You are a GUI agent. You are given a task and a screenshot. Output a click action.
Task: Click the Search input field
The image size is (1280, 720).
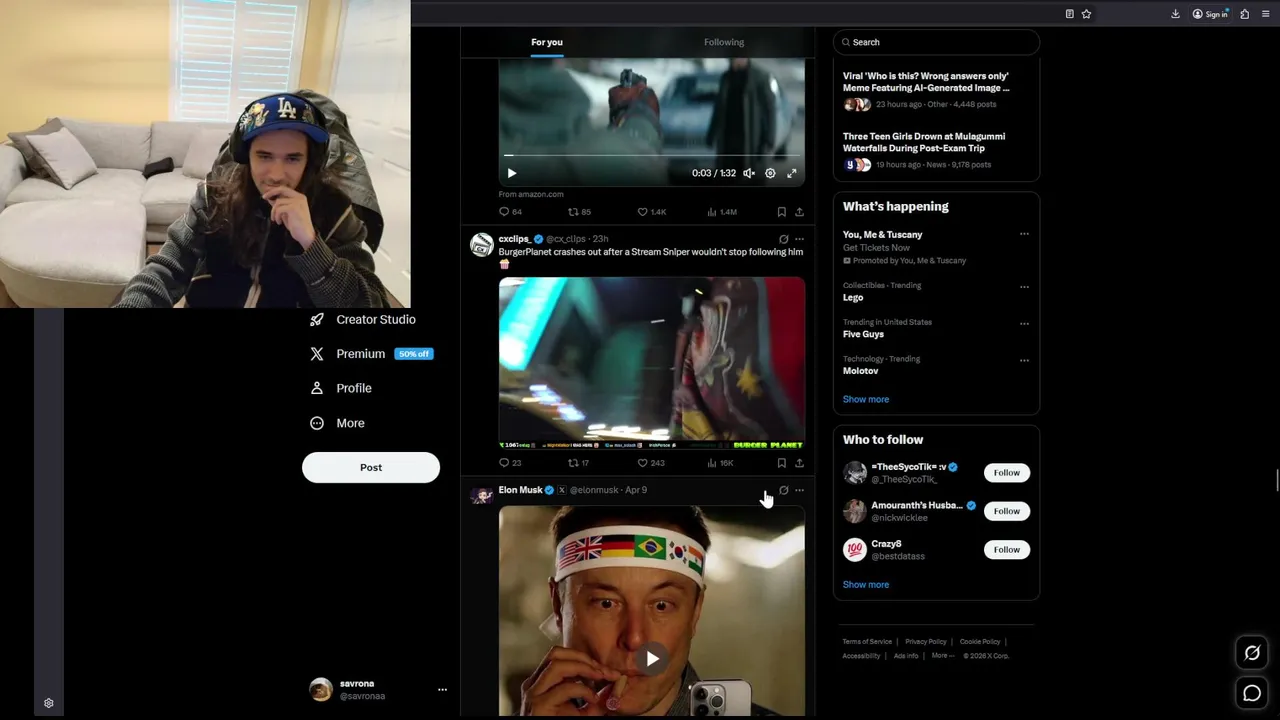pyautogui.click(x=936, y=42)
